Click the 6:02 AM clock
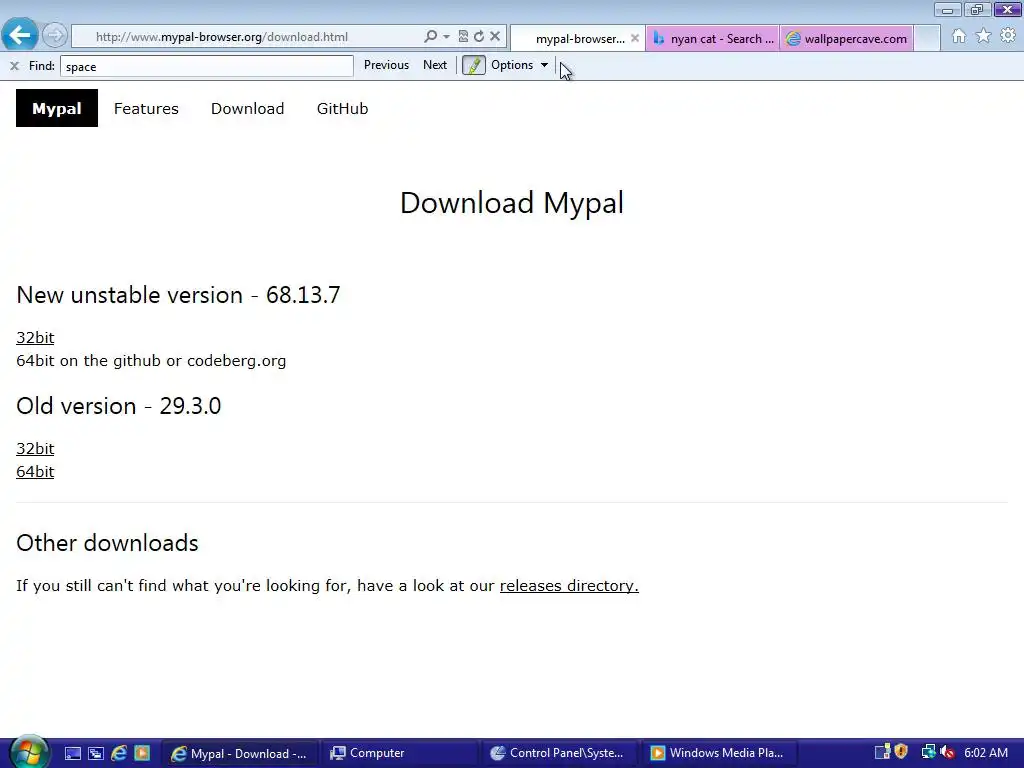This screenshot has height=768, width=1024. [985, 753]
